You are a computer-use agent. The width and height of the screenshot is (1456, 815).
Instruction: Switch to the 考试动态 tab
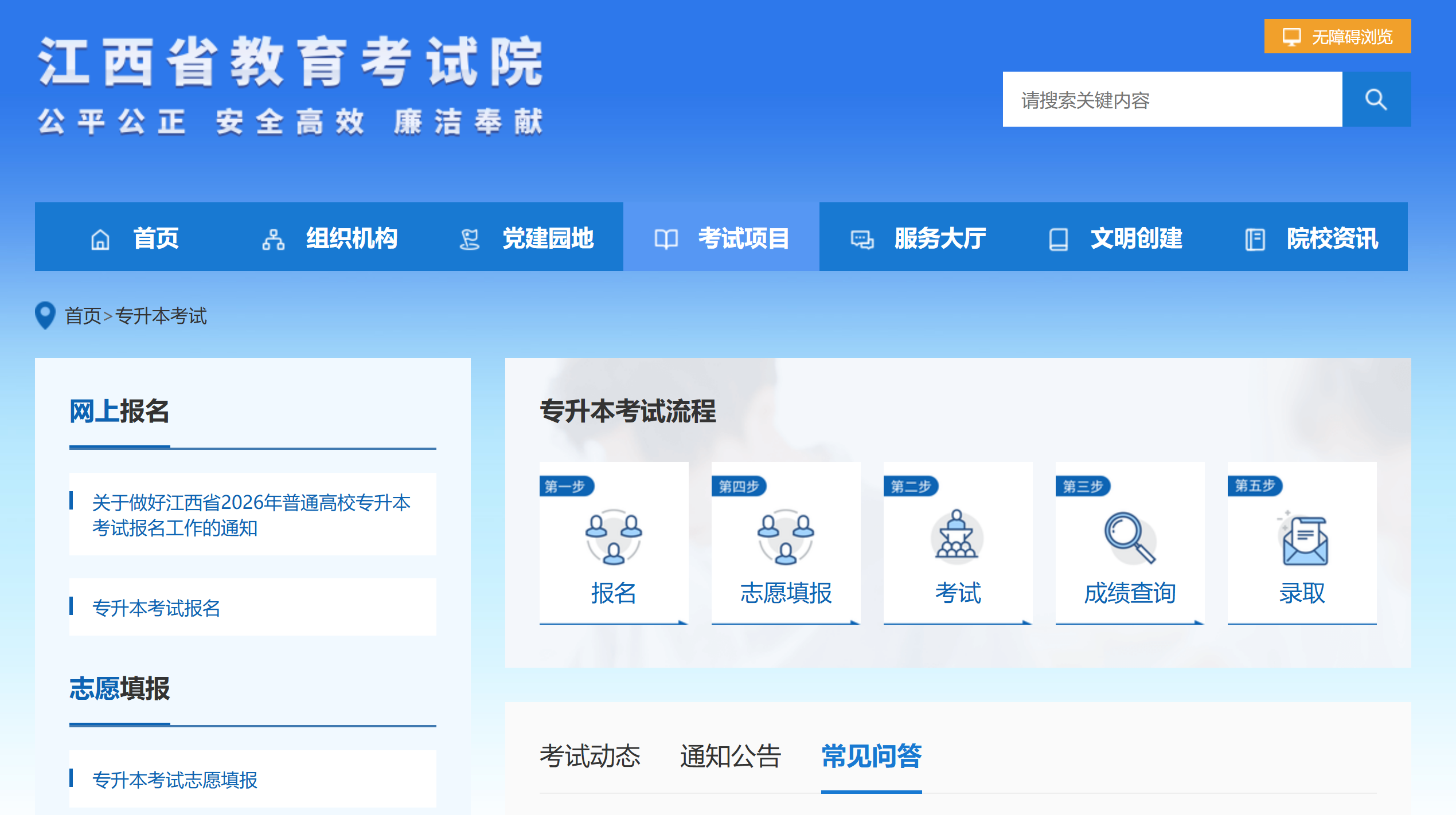(591, 757)
